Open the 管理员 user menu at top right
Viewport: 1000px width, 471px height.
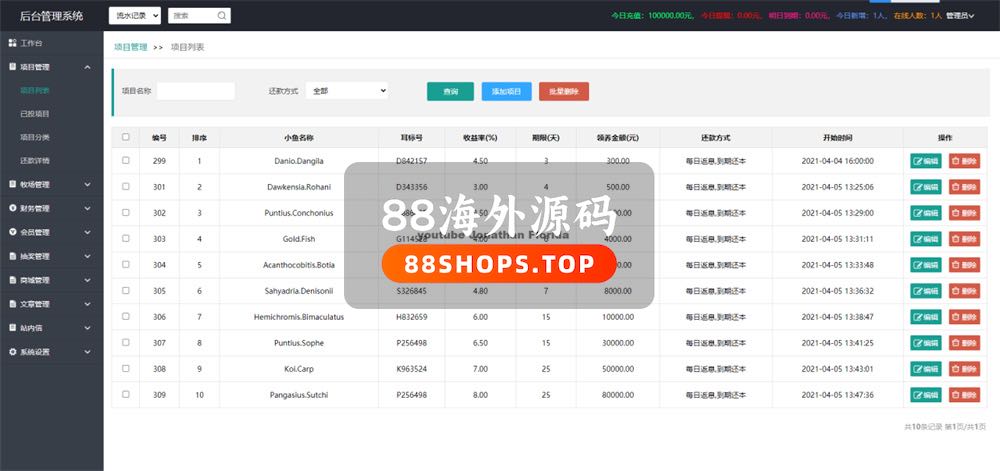(x=960, y=16)
